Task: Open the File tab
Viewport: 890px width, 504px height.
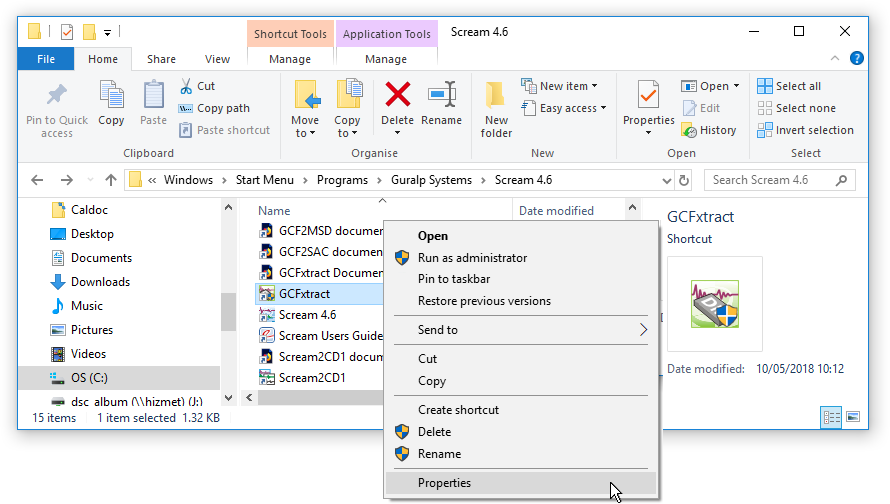Action: tap(46, 59)
